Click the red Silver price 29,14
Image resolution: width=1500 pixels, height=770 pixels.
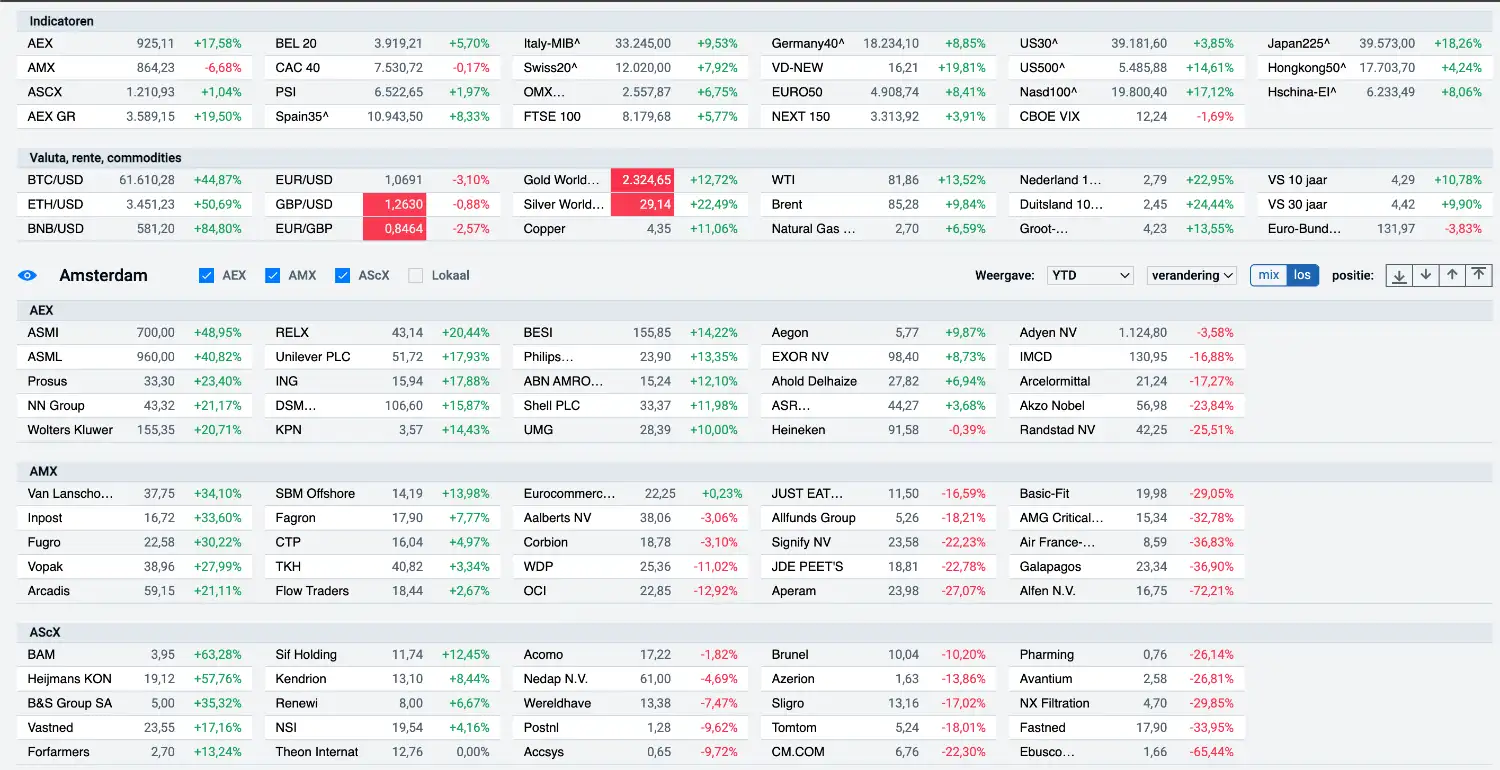coord(643,204)
